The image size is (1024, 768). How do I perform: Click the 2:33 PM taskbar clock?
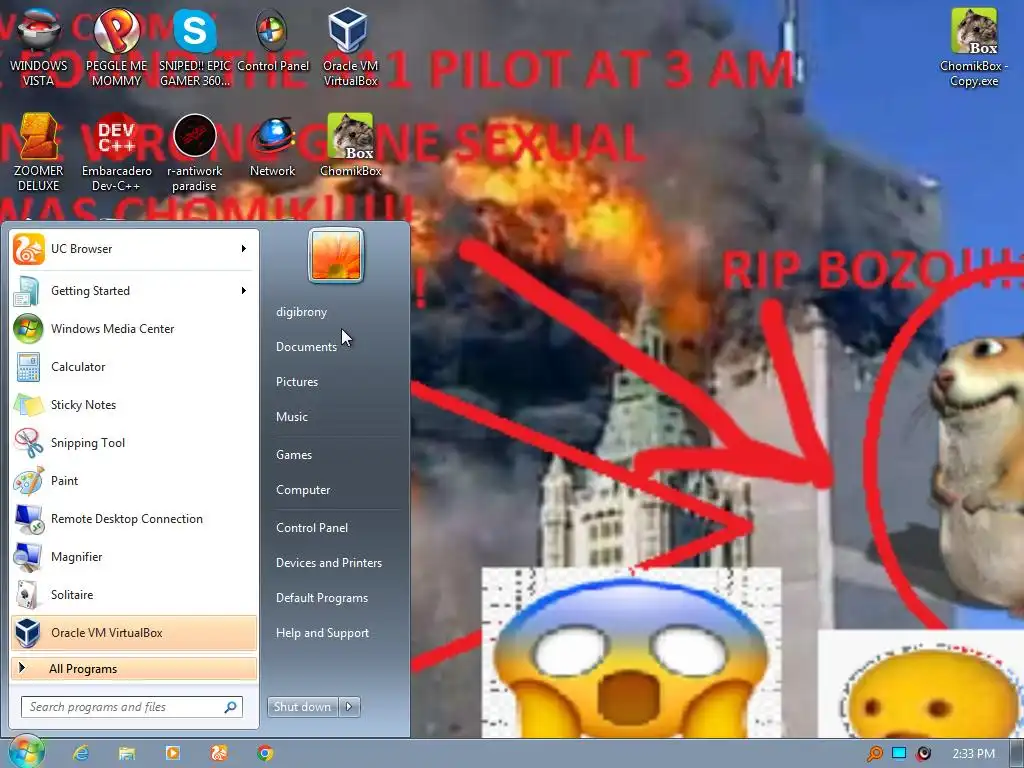pos(973,754)
